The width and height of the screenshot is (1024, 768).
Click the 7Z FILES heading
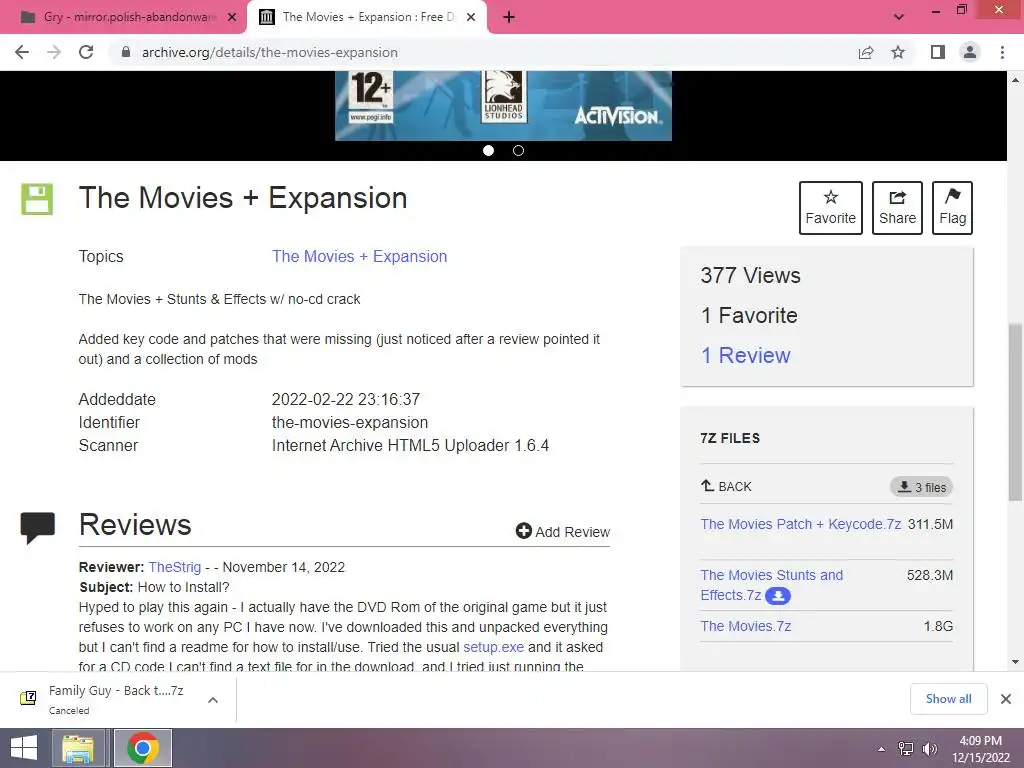tap(730, 438)
